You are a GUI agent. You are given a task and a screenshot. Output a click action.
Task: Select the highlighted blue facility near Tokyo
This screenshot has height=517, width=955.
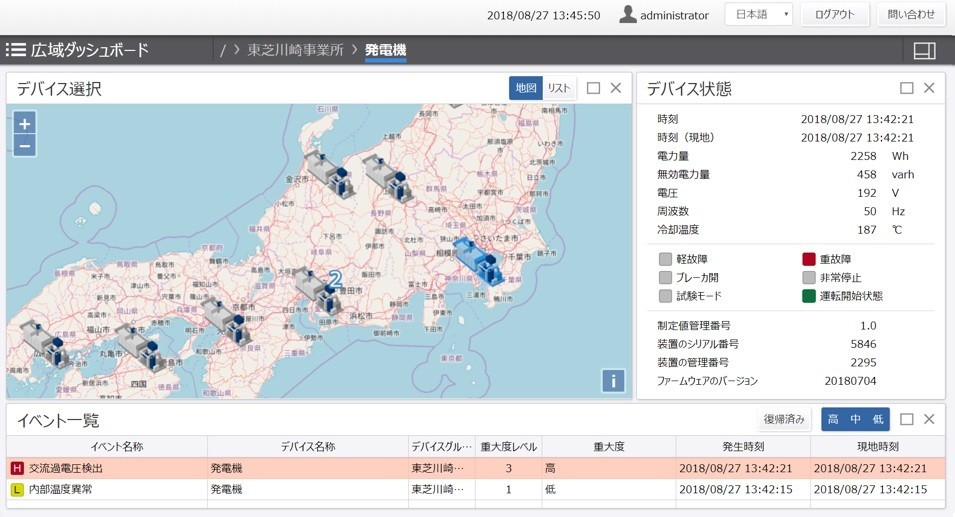[478, 262]
